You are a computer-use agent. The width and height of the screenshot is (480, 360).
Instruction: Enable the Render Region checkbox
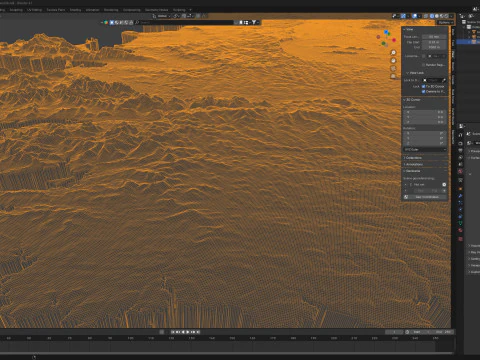point(424,65)
